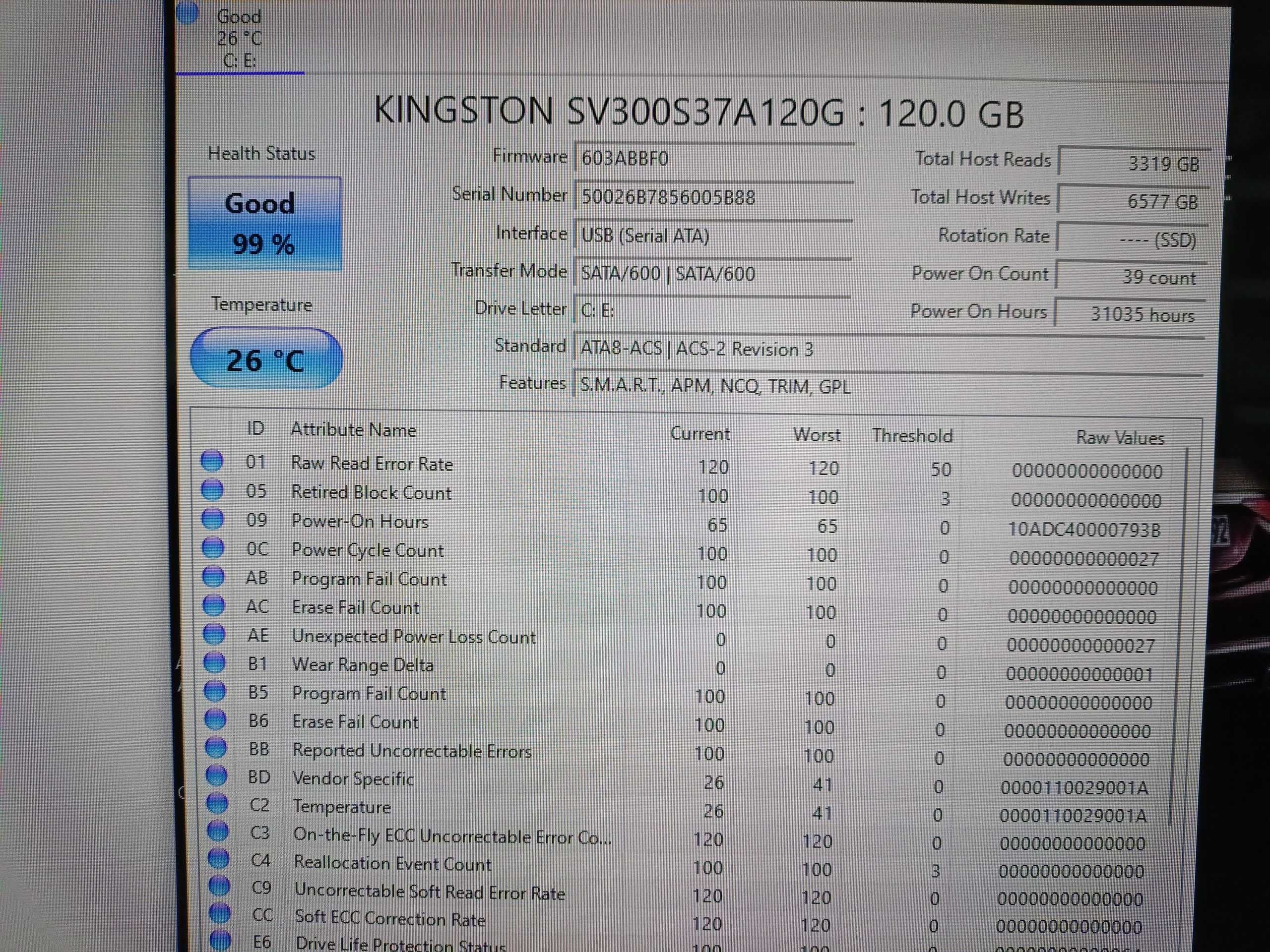1270x952 pixels.
Task: Click status circle for Drive Life Protection Status
Action: 220,941
